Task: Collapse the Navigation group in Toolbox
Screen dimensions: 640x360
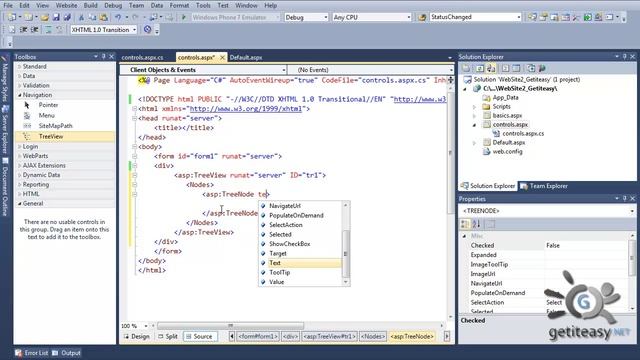Action: tap(20, 95)
